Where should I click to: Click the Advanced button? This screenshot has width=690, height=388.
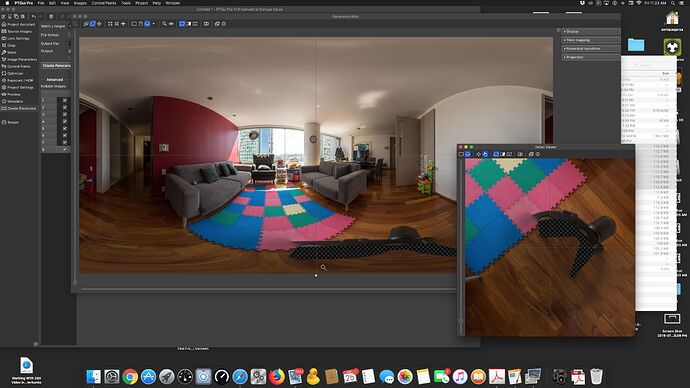pos(55,80)
